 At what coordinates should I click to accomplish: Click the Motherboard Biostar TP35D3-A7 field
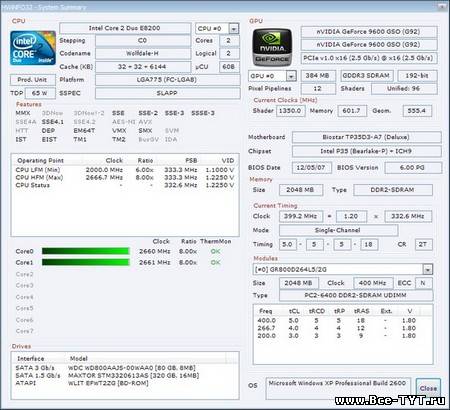point(366,137)
